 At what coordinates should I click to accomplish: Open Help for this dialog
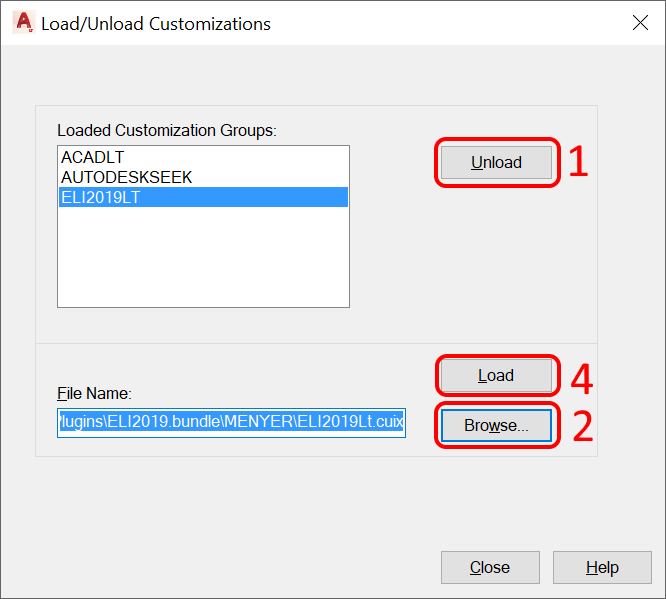point(602,567)
